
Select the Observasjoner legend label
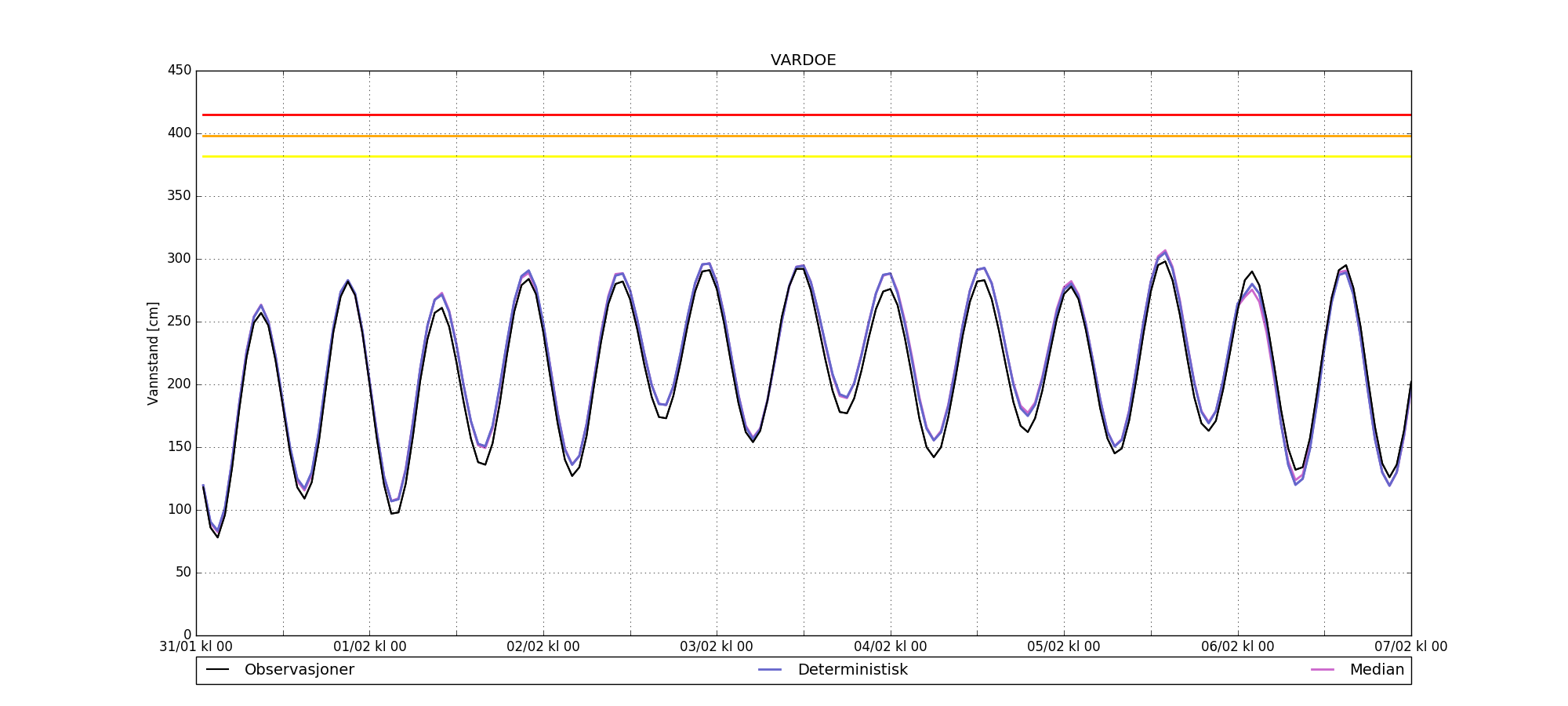click(x=299, y=670)
